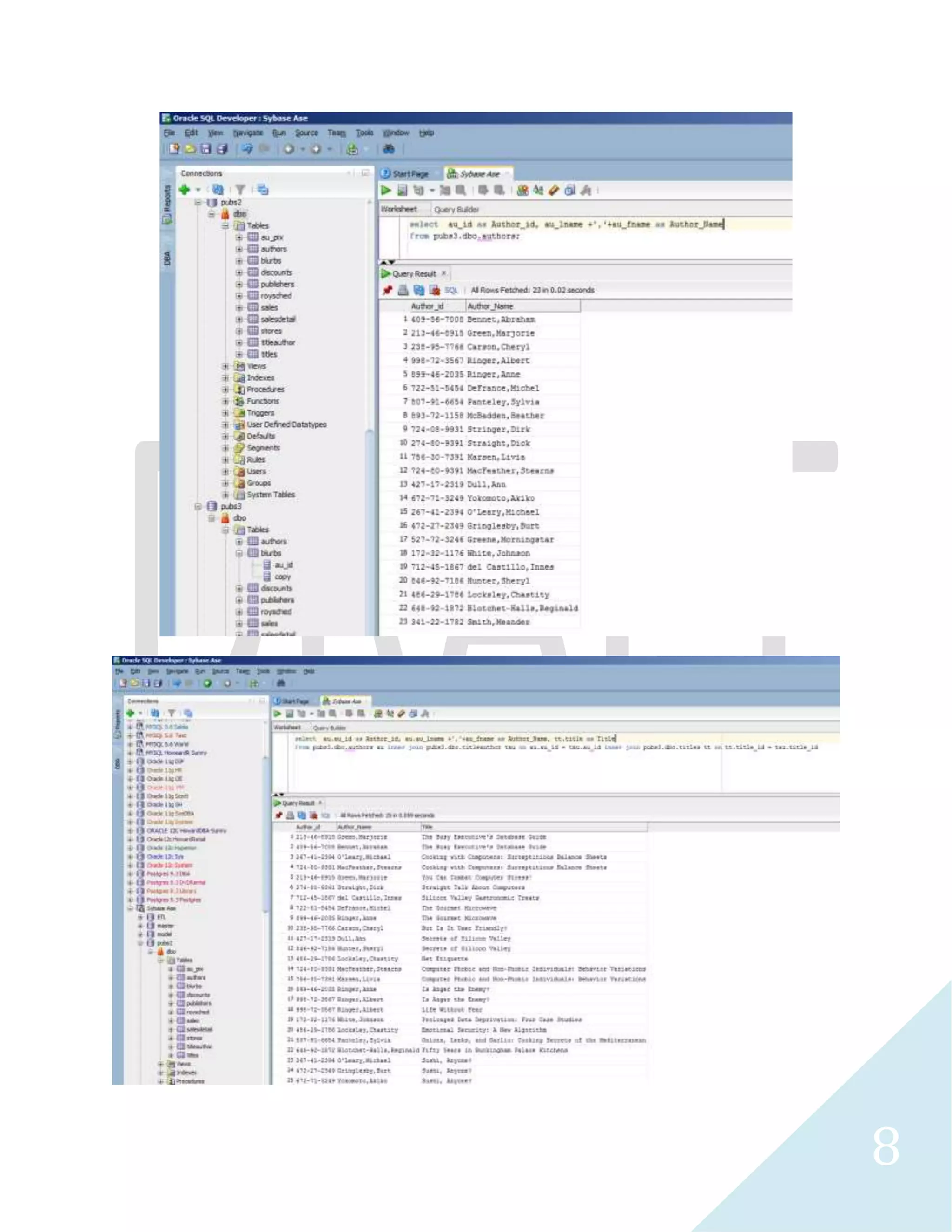Click the binoculars Find DB Object icon, upper toolbar
Screen dimensions: 952x1232
click(x=389, y=150)
